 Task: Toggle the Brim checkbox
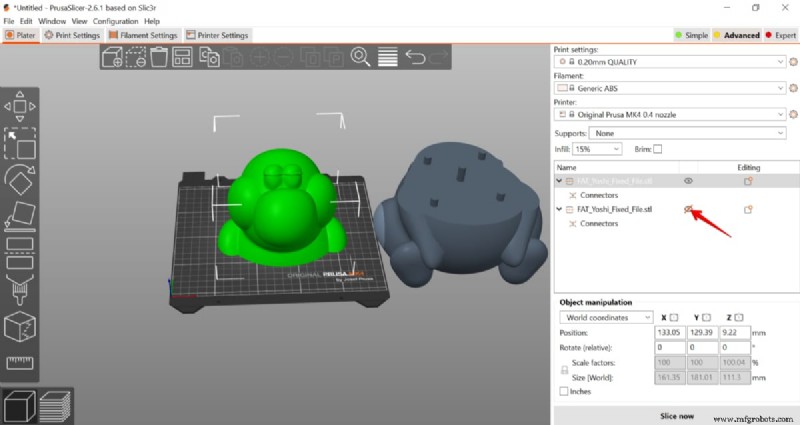(658, 149)
